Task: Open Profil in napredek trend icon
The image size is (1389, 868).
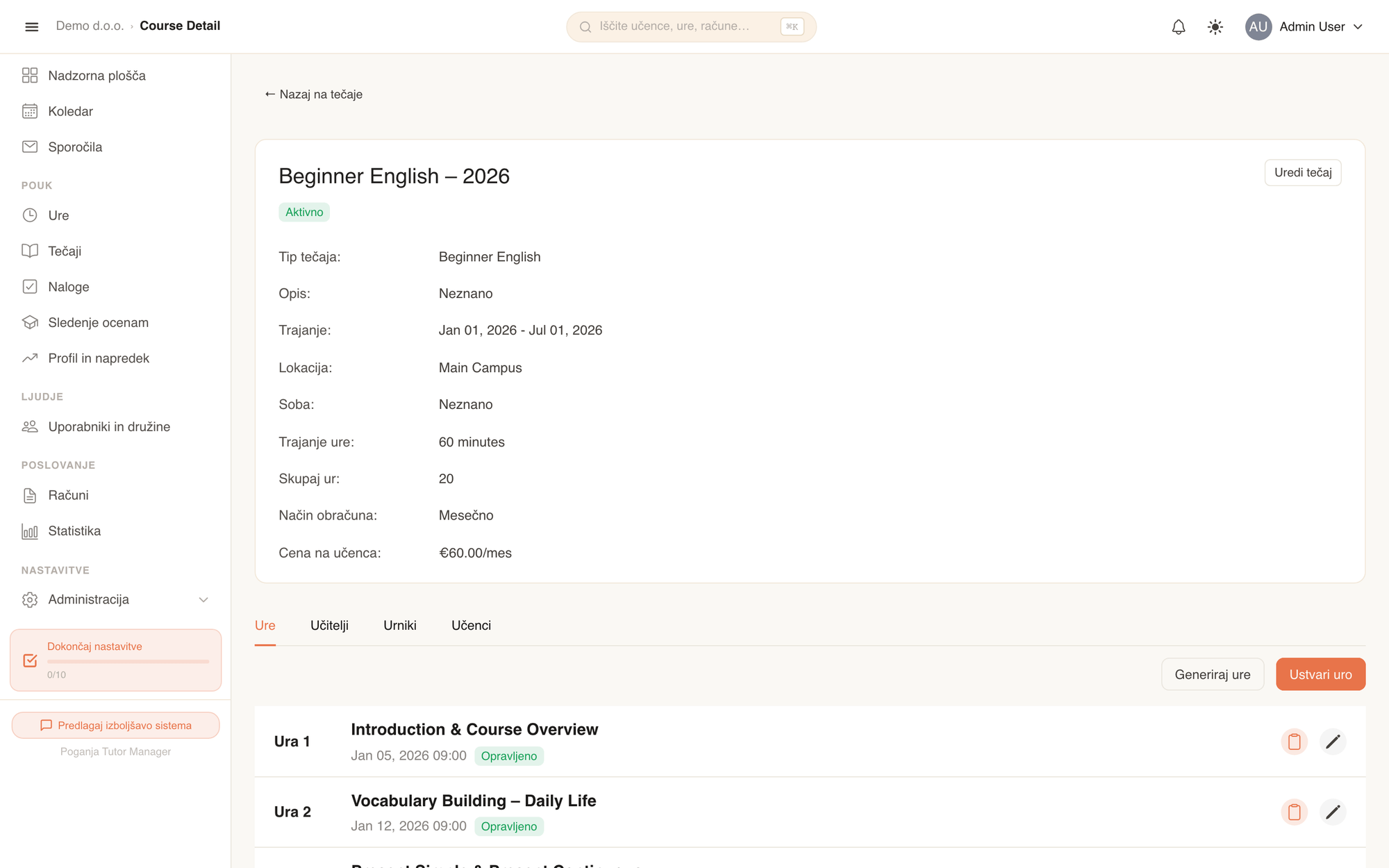Action: [30, 358]
